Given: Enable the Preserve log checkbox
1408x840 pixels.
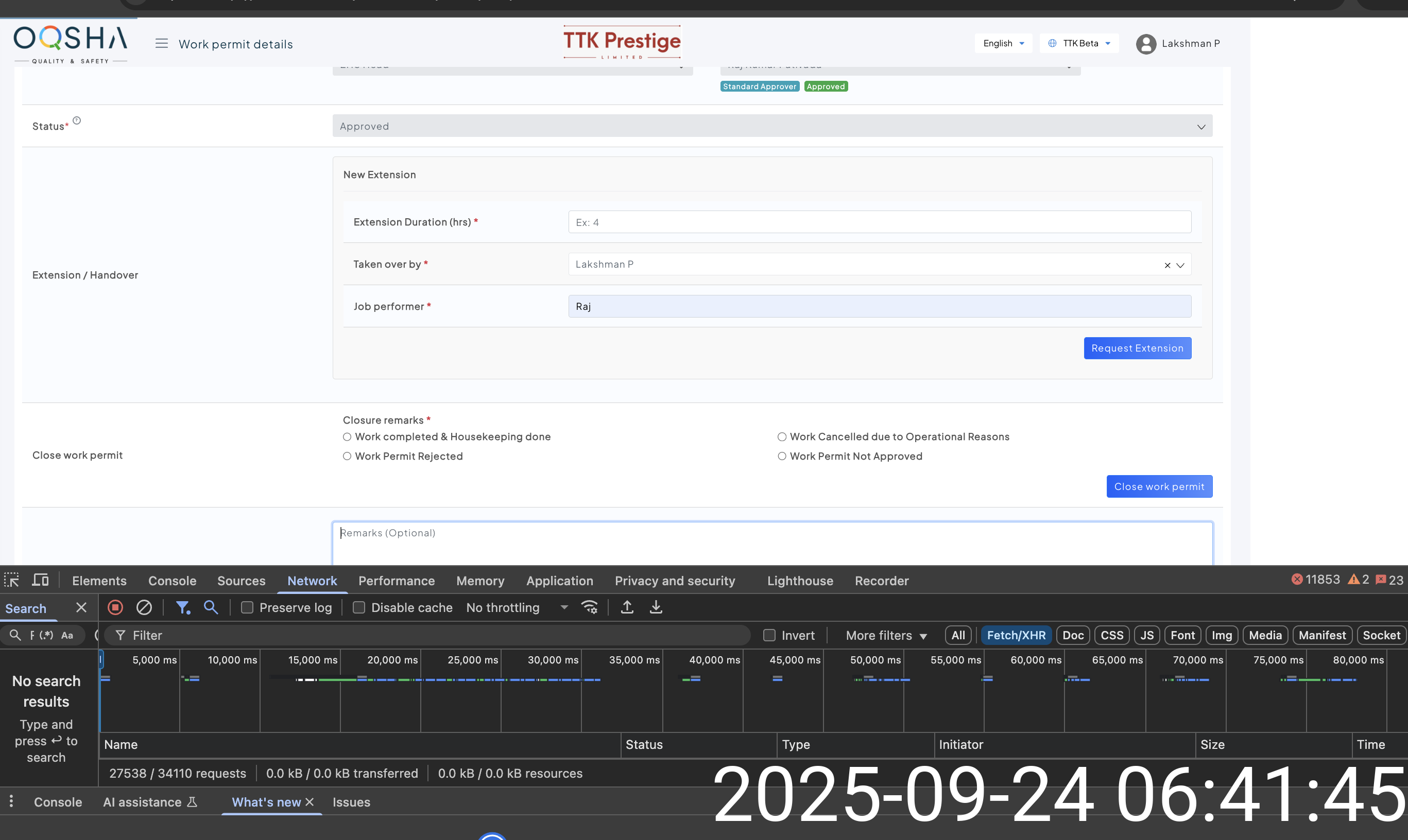Looking at the screenshot, I should click(x=247, y=607).
